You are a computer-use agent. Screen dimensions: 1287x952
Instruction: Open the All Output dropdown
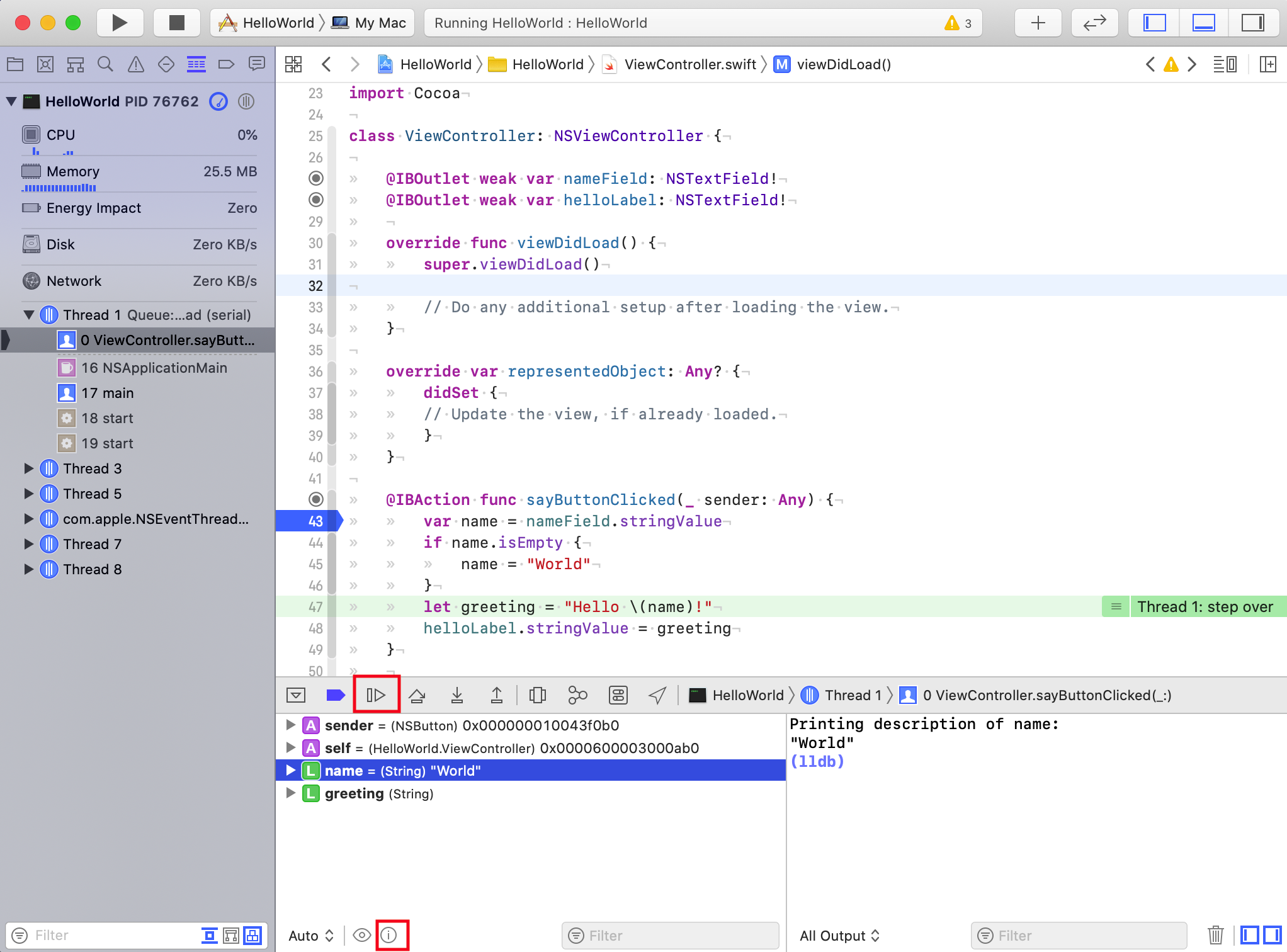pos(840,936)
